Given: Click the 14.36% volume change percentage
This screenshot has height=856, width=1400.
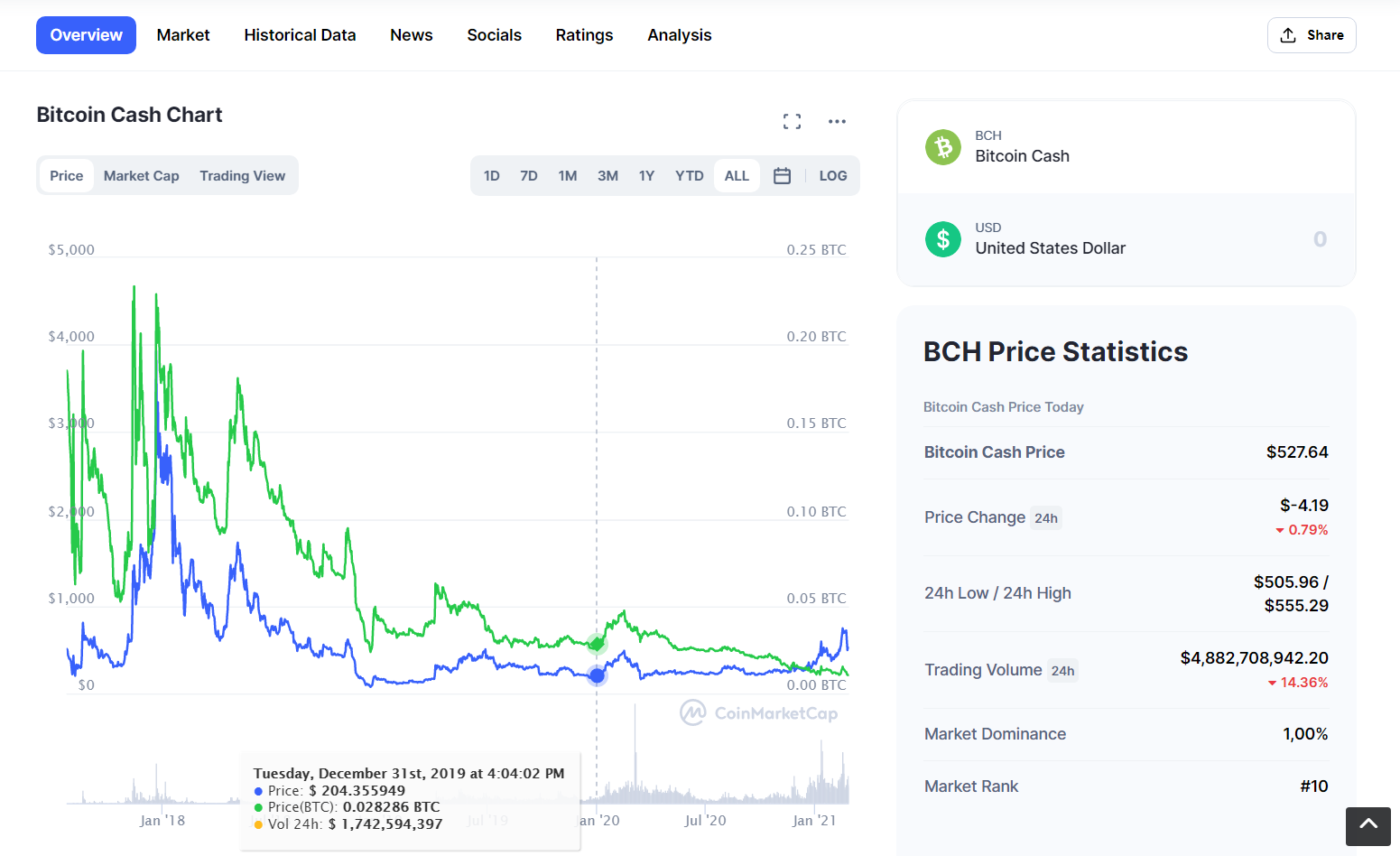Looking at the screenshot, I should 1298,683.
